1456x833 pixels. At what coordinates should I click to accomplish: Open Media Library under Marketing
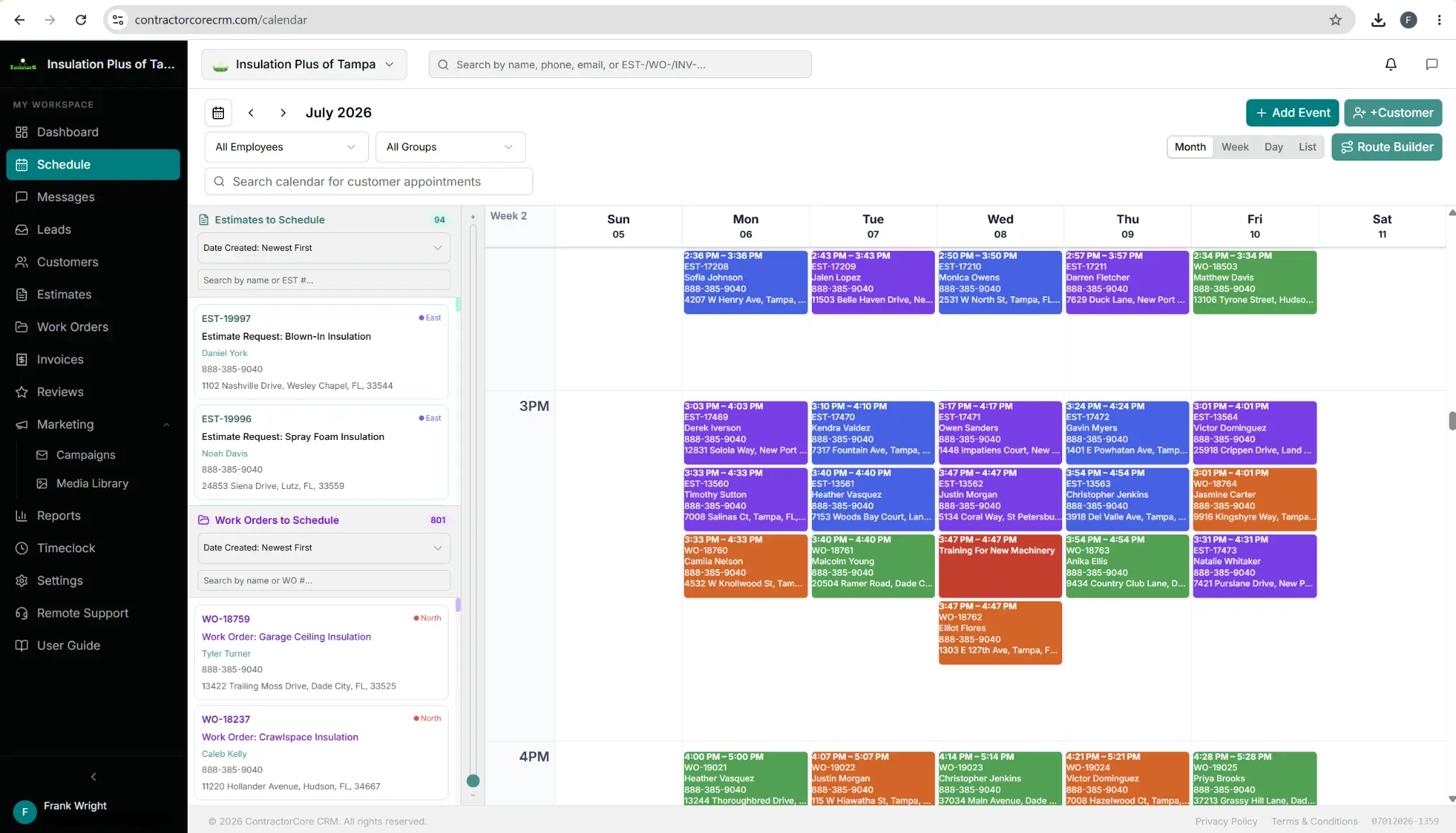pos(92,483)
